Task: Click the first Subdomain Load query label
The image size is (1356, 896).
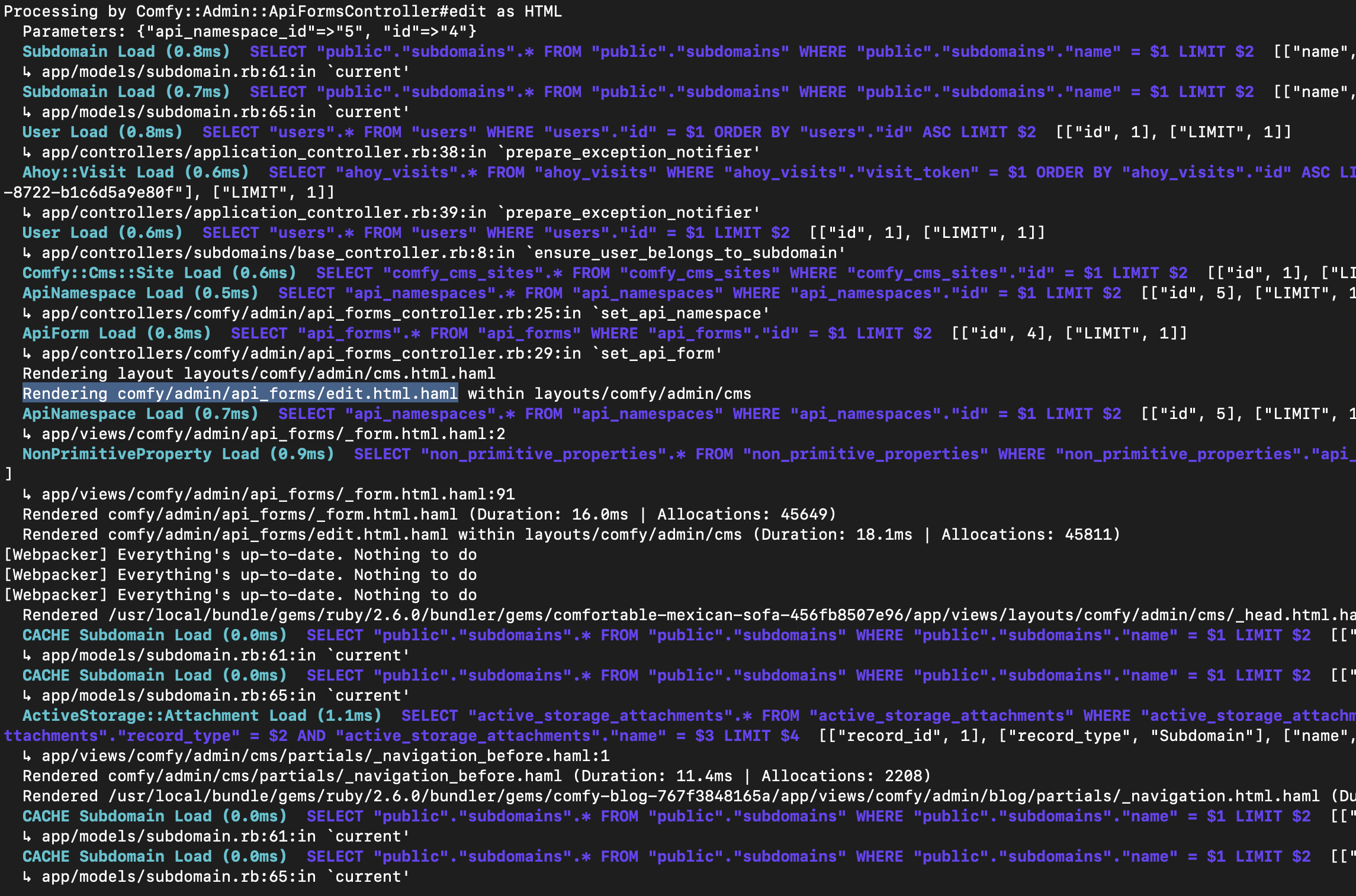Action: point(124,51)
